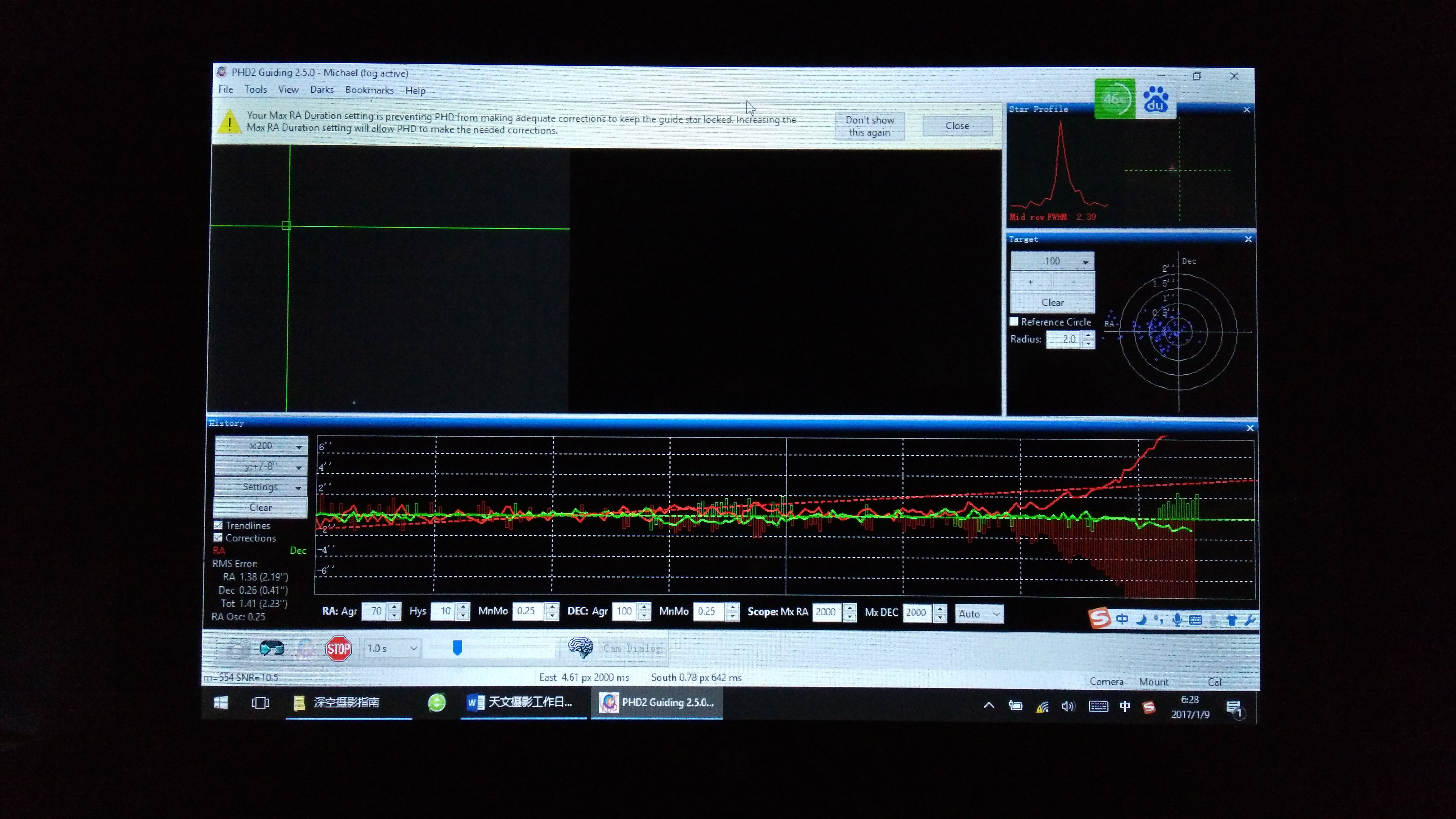Viewport: 1456px width, 819px height.
Task: Click the Mx DEC input field showing 2000
Action: pos(917,613)
